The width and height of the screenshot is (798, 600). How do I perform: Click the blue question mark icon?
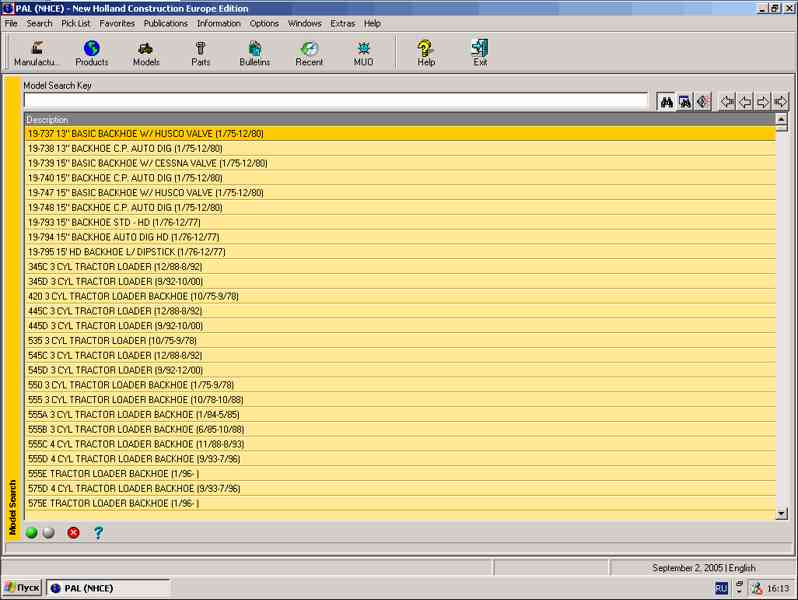tap(98, 533)
